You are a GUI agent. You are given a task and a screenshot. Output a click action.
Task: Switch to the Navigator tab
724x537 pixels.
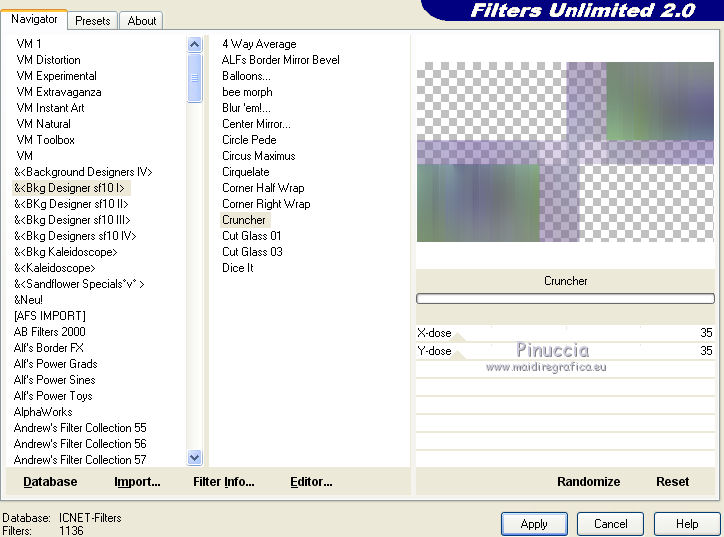tap(34, 19)
